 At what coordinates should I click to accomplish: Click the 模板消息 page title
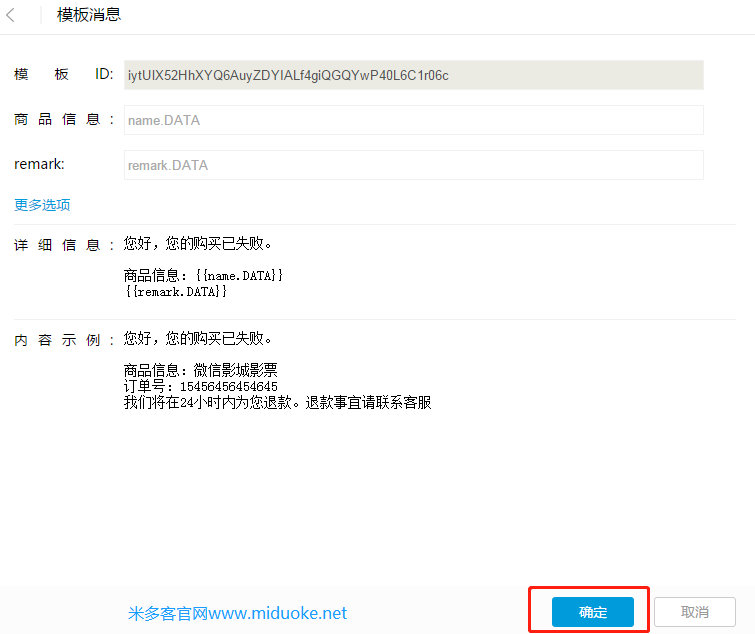click(89, 15)
